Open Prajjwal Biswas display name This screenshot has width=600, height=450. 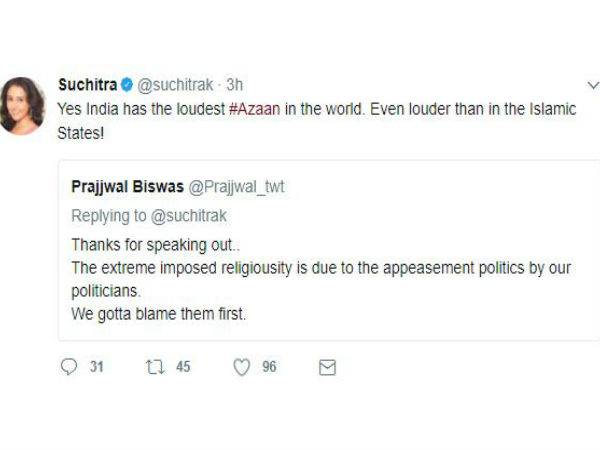(x=127, y=187)
